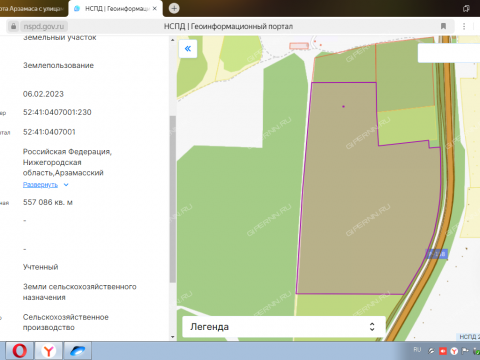The image size is (480, 360).
Task: Click the padlock site security icon
Action: (x=13, y=26)
